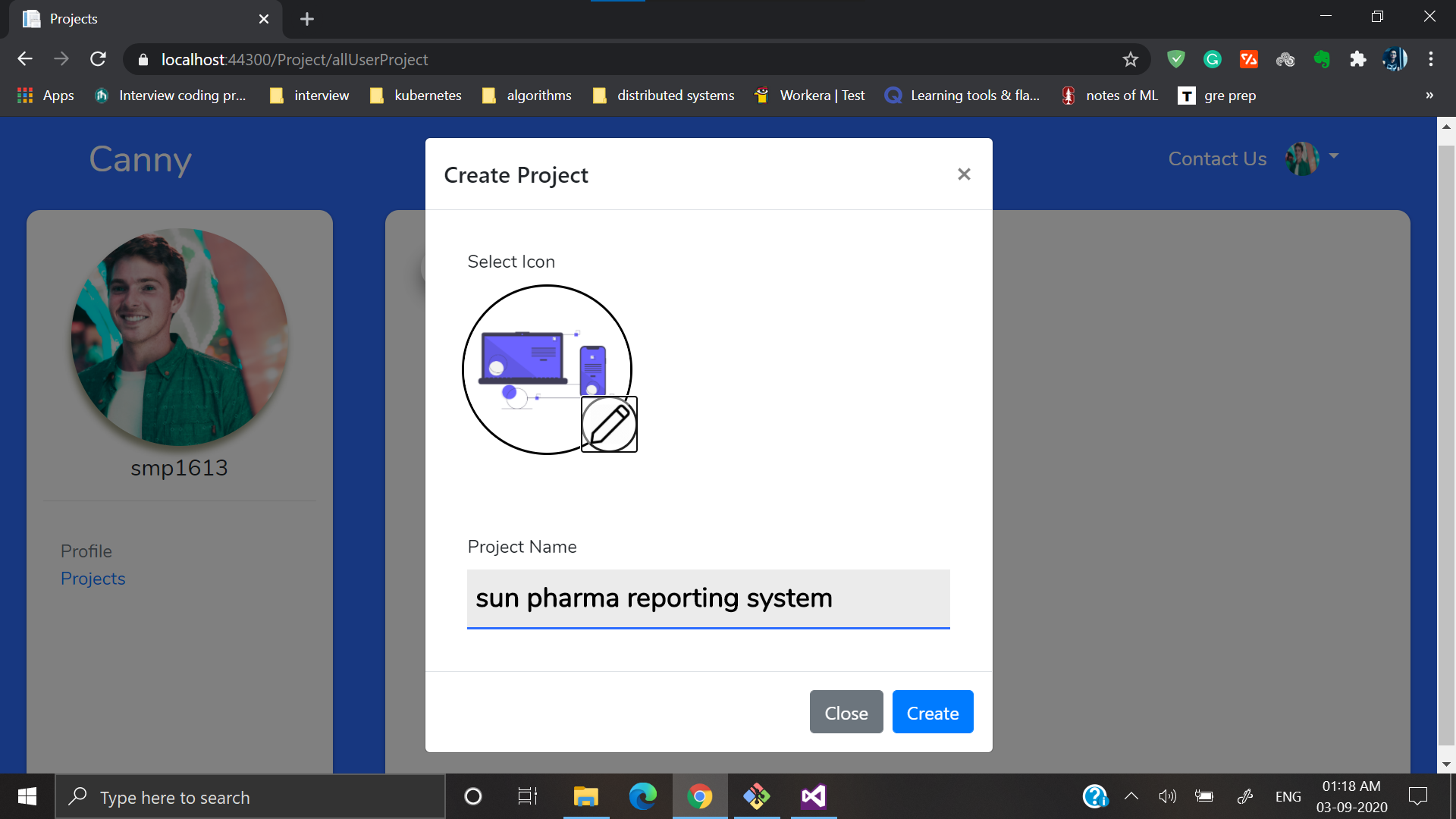The height and width of the screenshot is (819, 1456).
Task: Click the selected project icon thumbnail
Action: pos(542,364)
